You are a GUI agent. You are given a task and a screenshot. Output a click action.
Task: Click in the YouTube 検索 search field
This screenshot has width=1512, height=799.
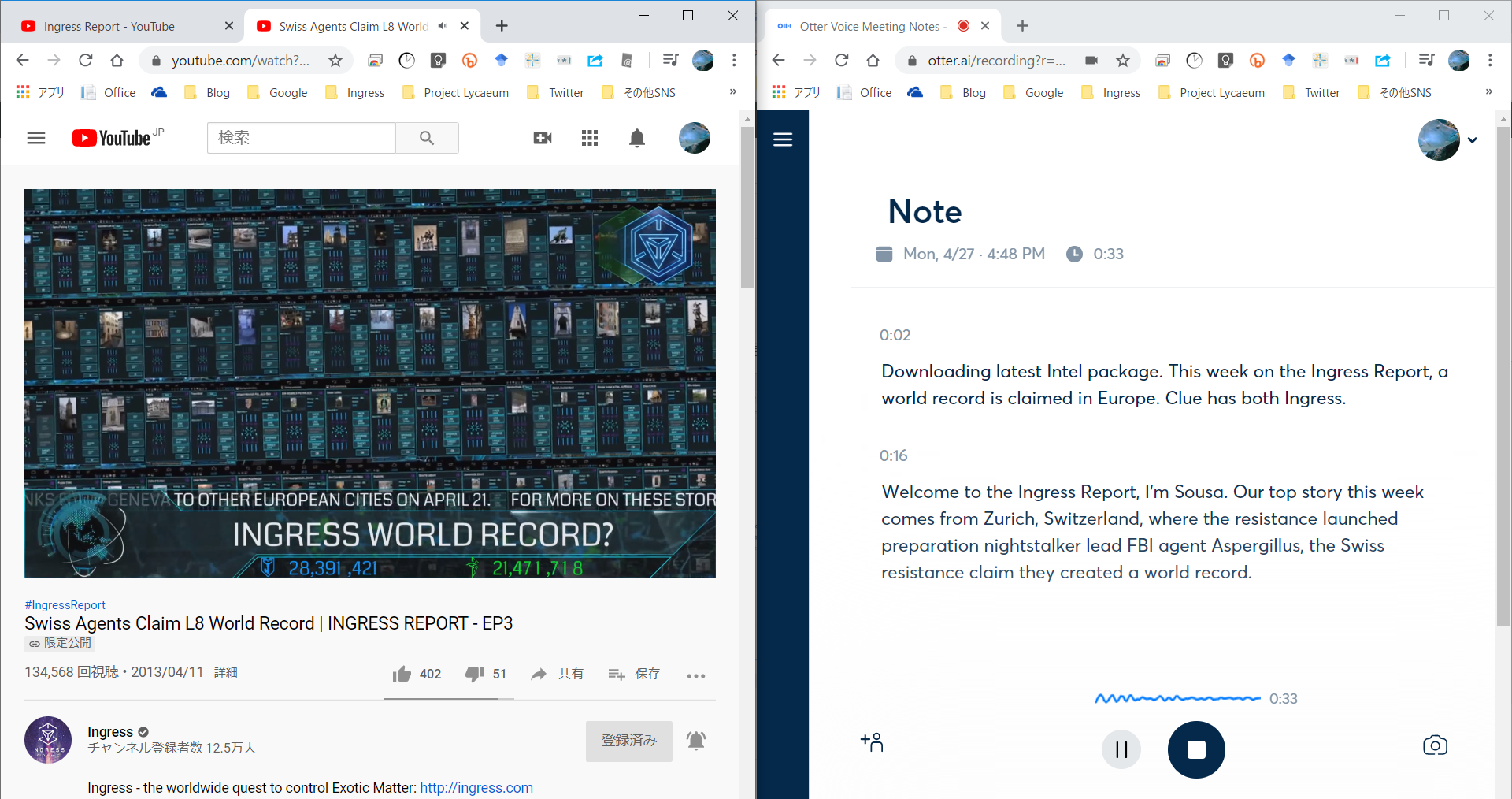coord(302,138)
